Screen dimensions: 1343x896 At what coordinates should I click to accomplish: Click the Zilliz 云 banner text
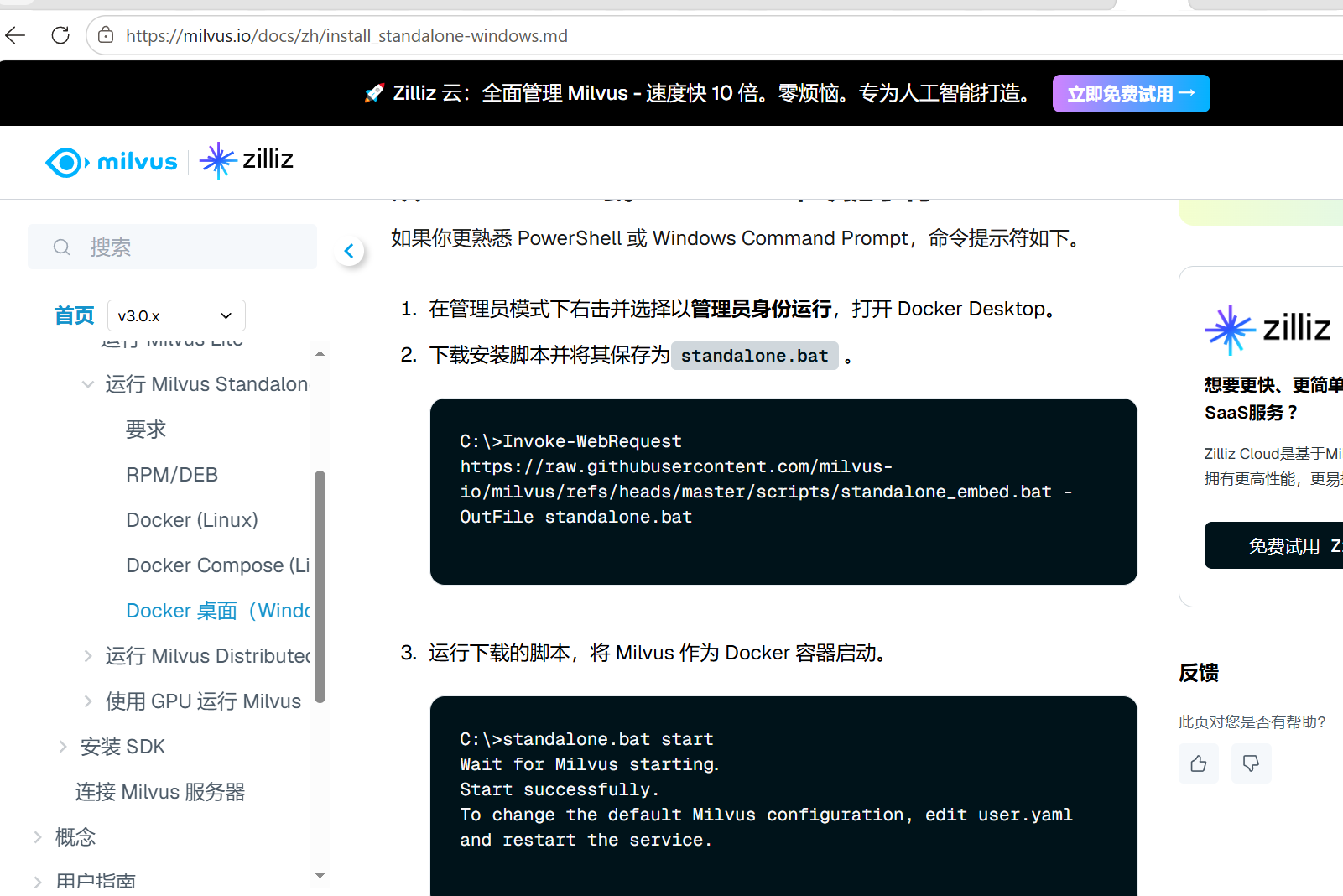(x=715, y=93)
